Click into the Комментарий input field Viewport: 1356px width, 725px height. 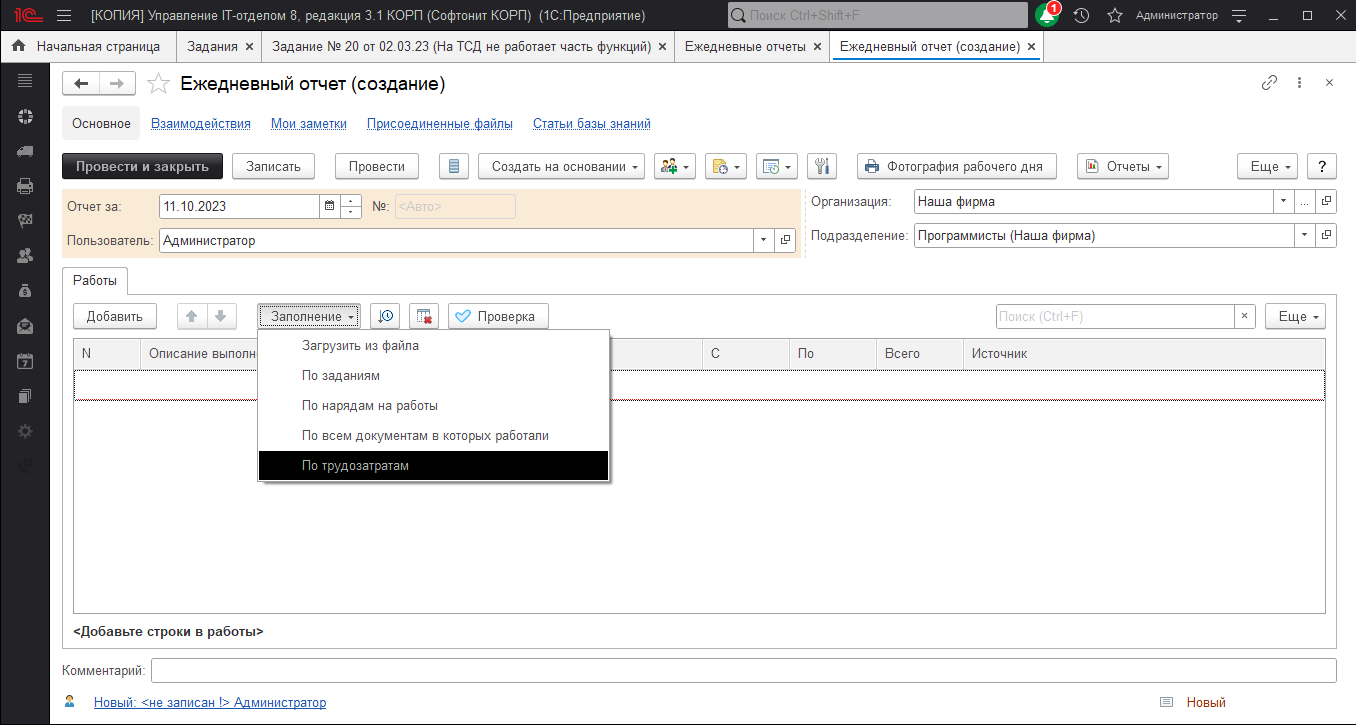point(742,670)
